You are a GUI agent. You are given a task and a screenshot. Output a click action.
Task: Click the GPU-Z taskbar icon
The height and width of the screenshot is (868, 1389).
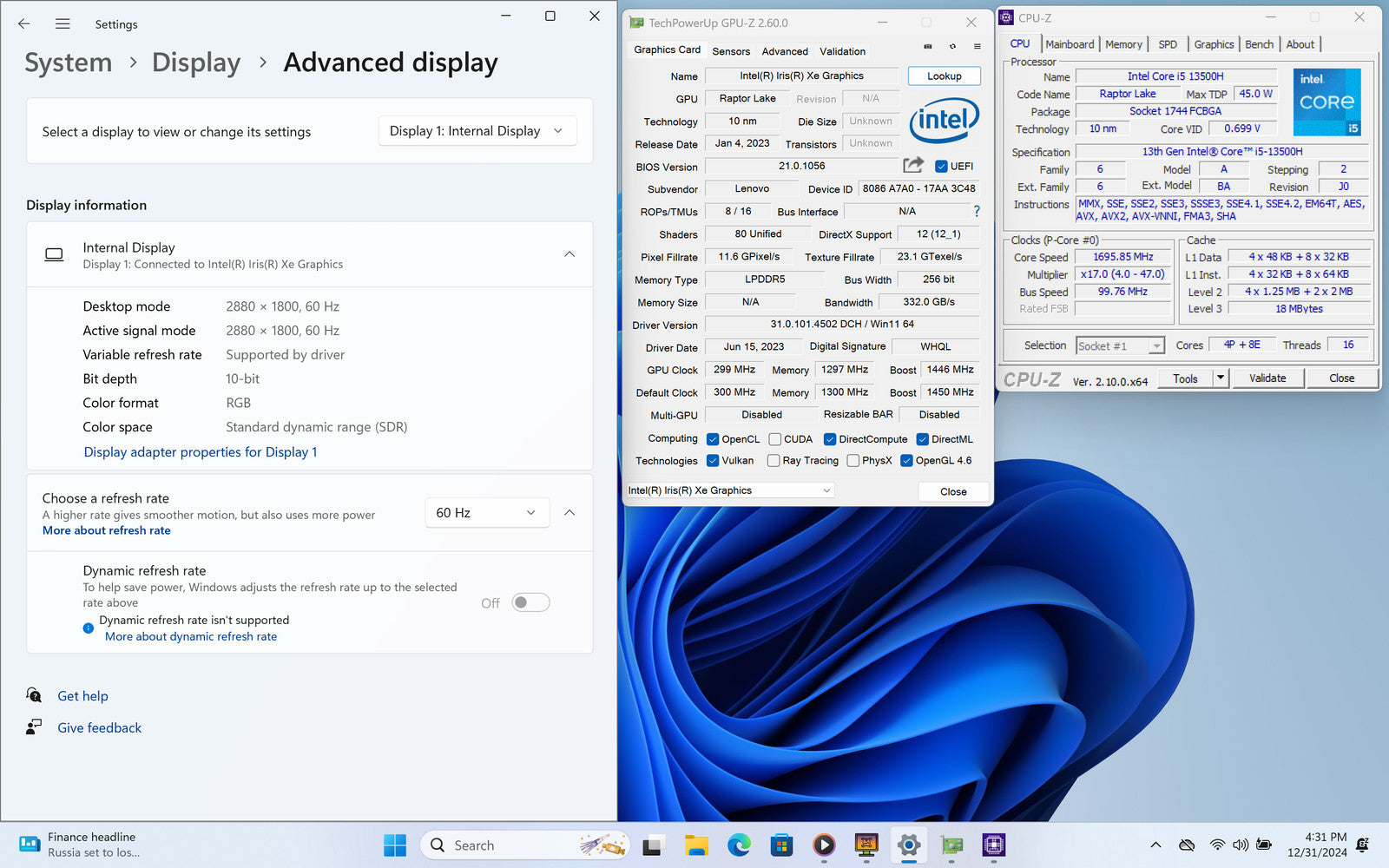[x=951, y=845]
